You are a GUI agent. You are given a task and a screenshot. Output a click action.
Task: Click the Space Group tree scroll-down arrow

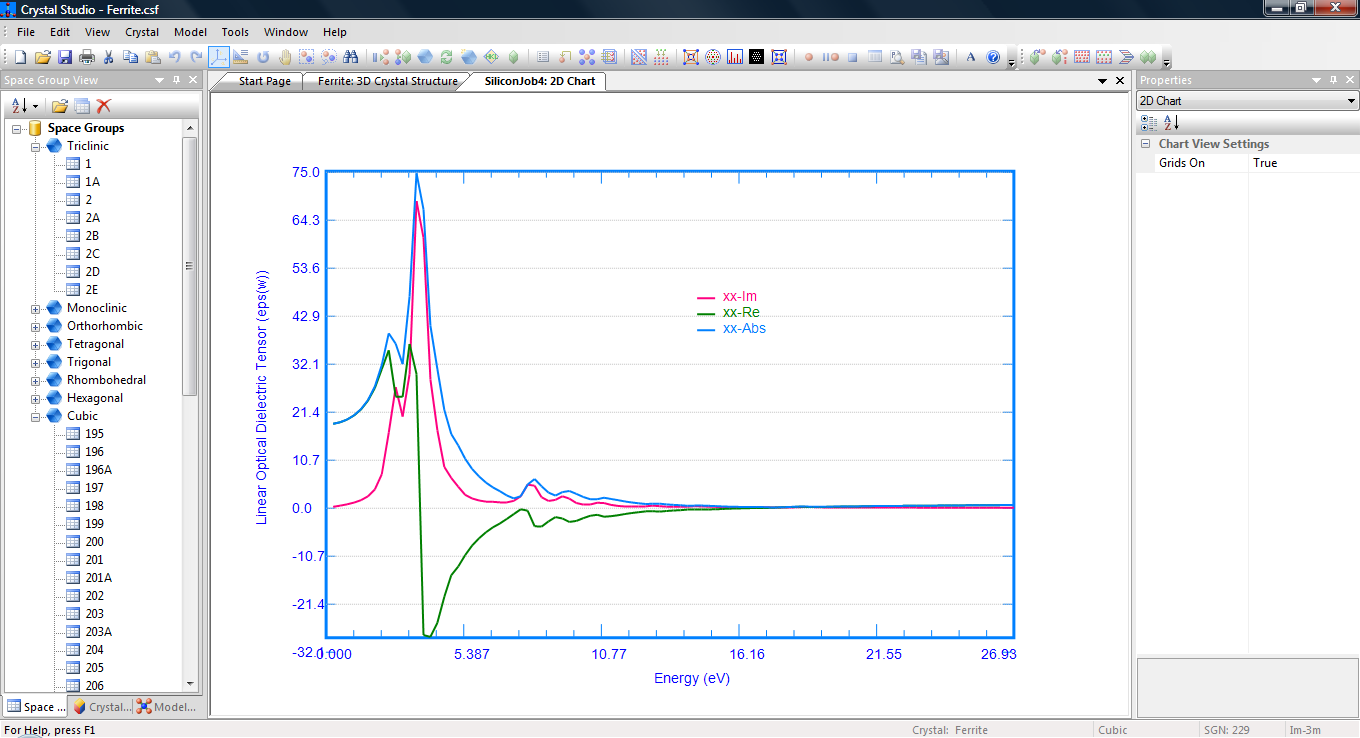click(190, 684)
